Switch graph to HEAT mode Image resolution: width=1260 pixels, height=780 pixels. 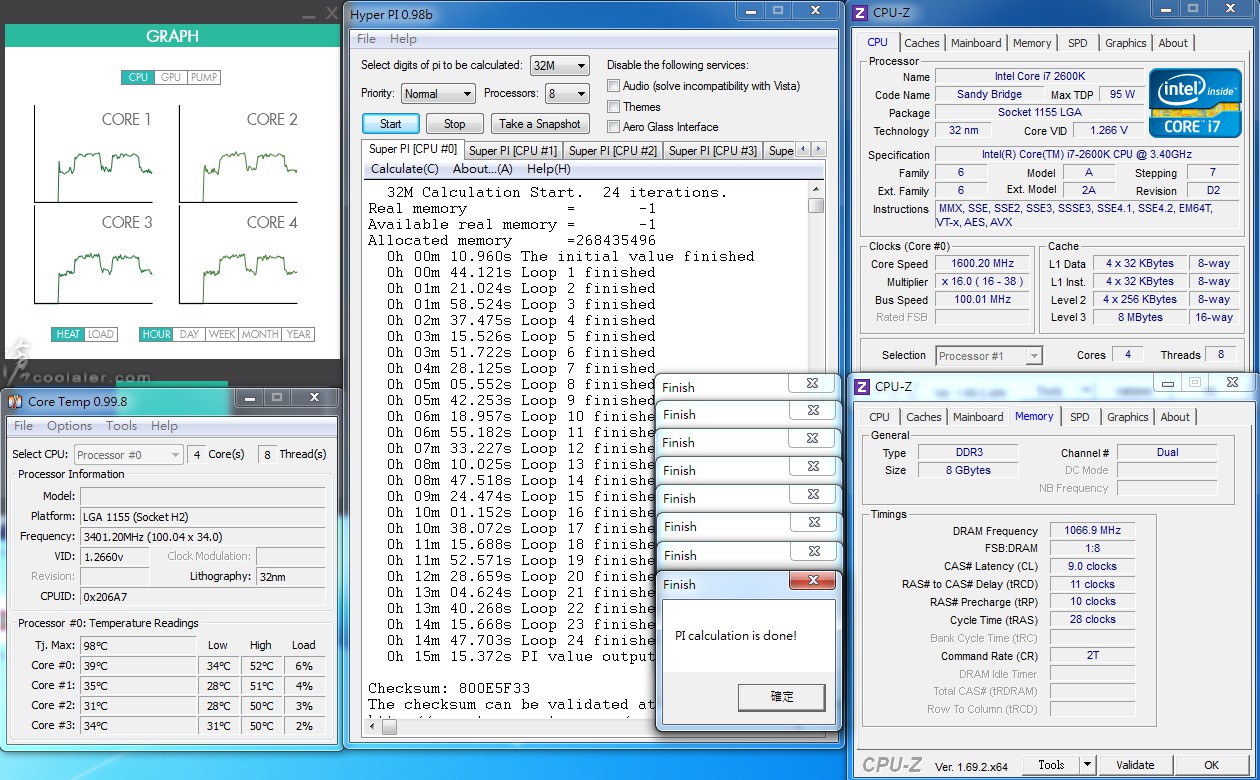(x=68, y=334)
